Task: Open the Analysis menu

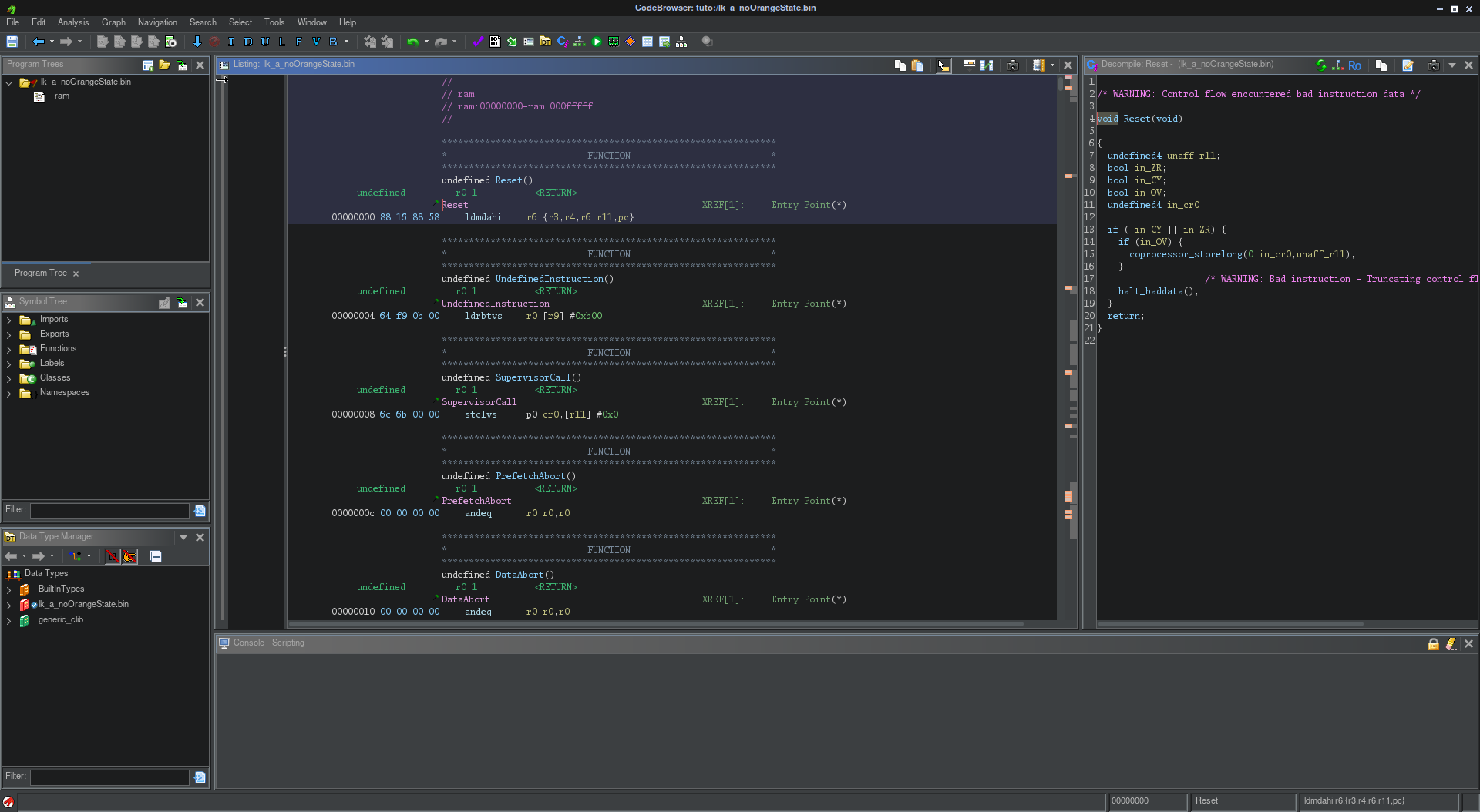Action: coord(72,22)
